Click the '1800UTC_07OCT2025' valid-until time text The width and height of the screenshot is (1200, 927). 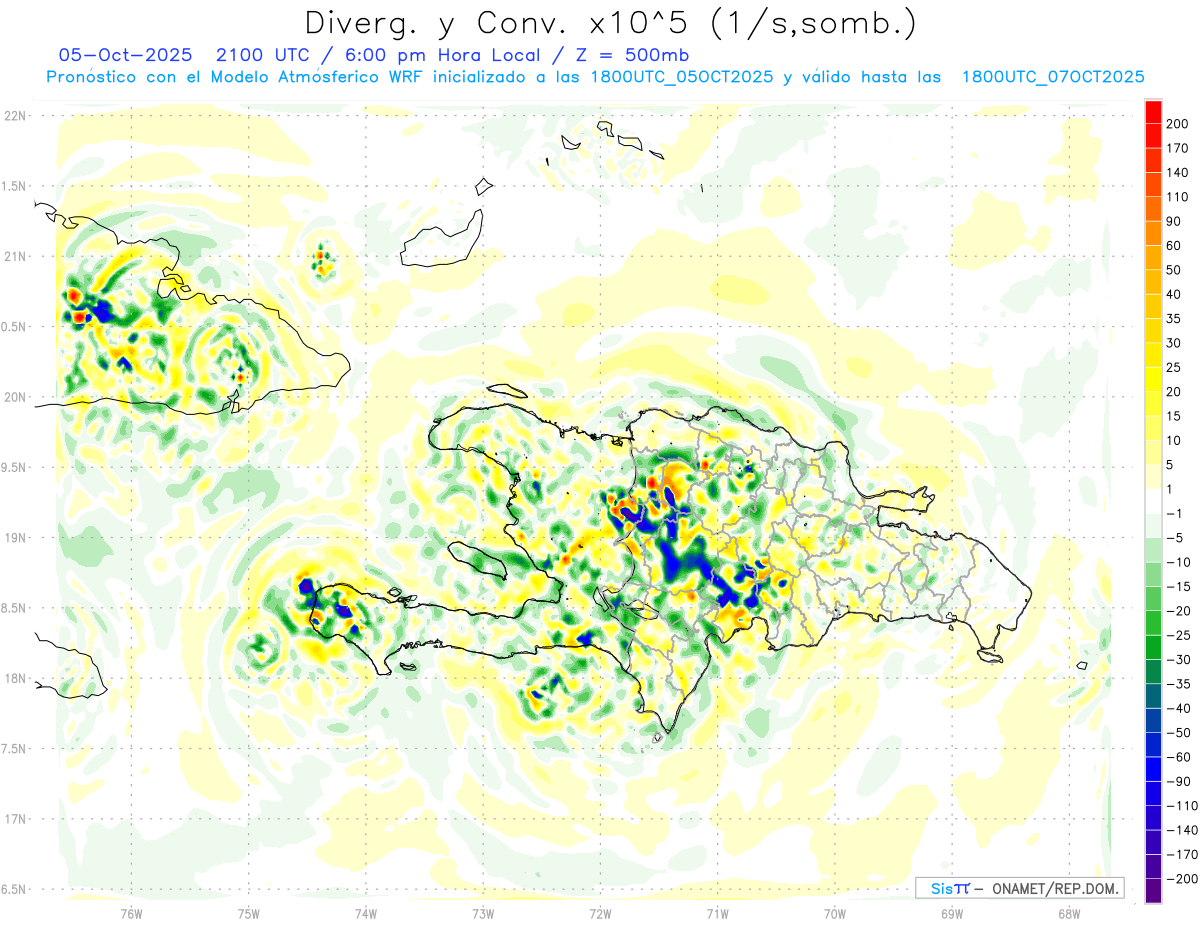[x=1051, y=77]
